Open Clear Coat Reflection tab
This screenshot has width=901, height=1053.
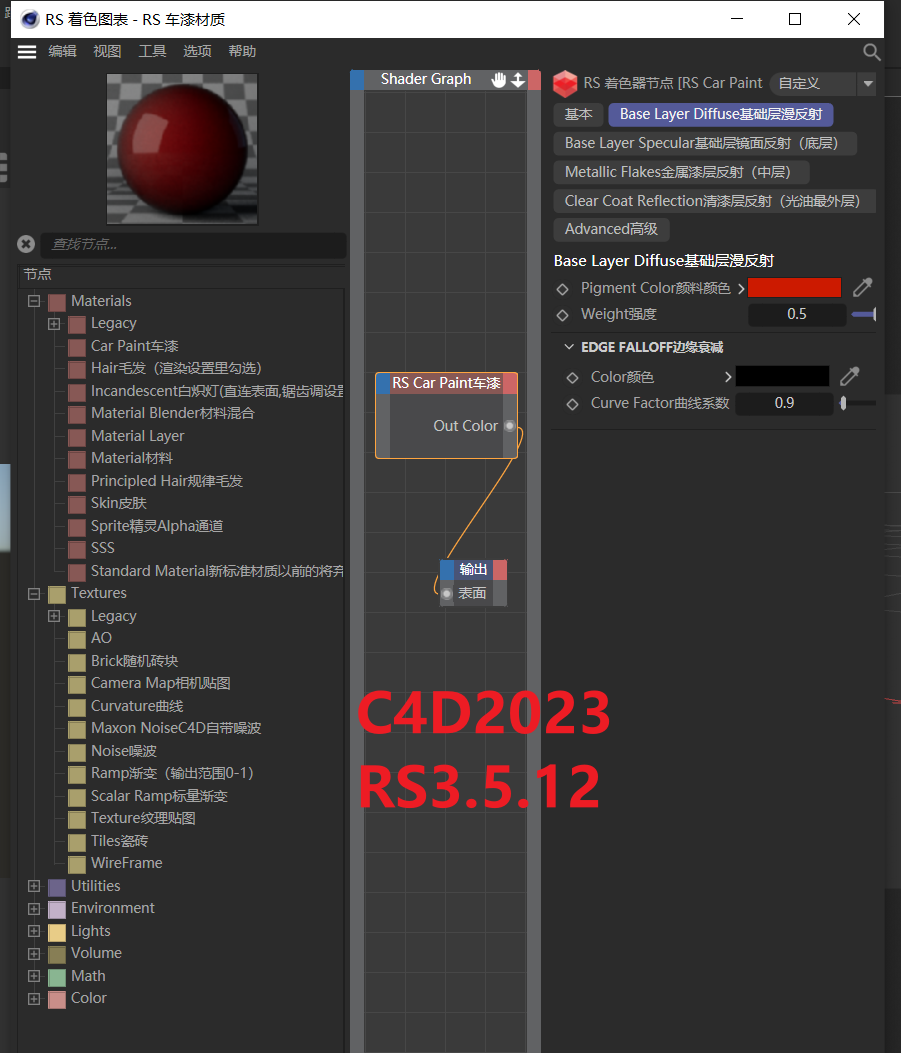tap(716, 201)
